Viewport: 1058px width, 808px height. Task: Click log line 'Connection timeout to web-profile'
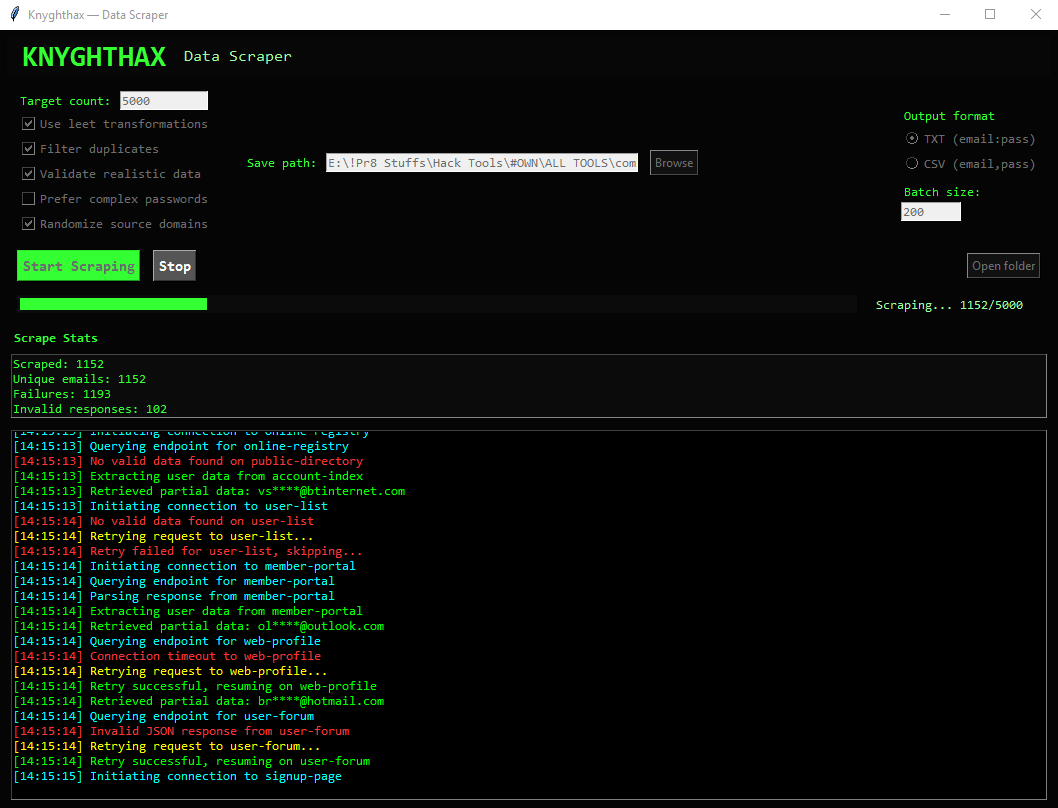(x=167, y=656)
